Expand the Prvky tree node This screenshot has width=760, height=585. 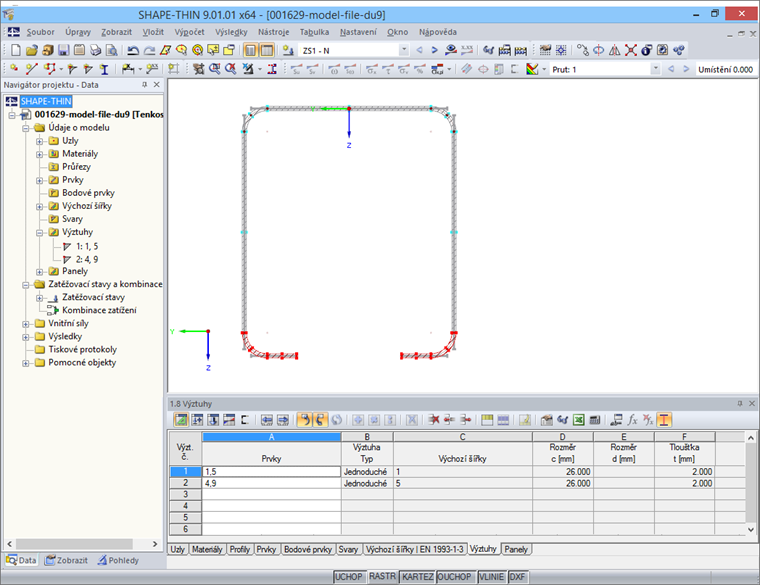click(40, 180)
